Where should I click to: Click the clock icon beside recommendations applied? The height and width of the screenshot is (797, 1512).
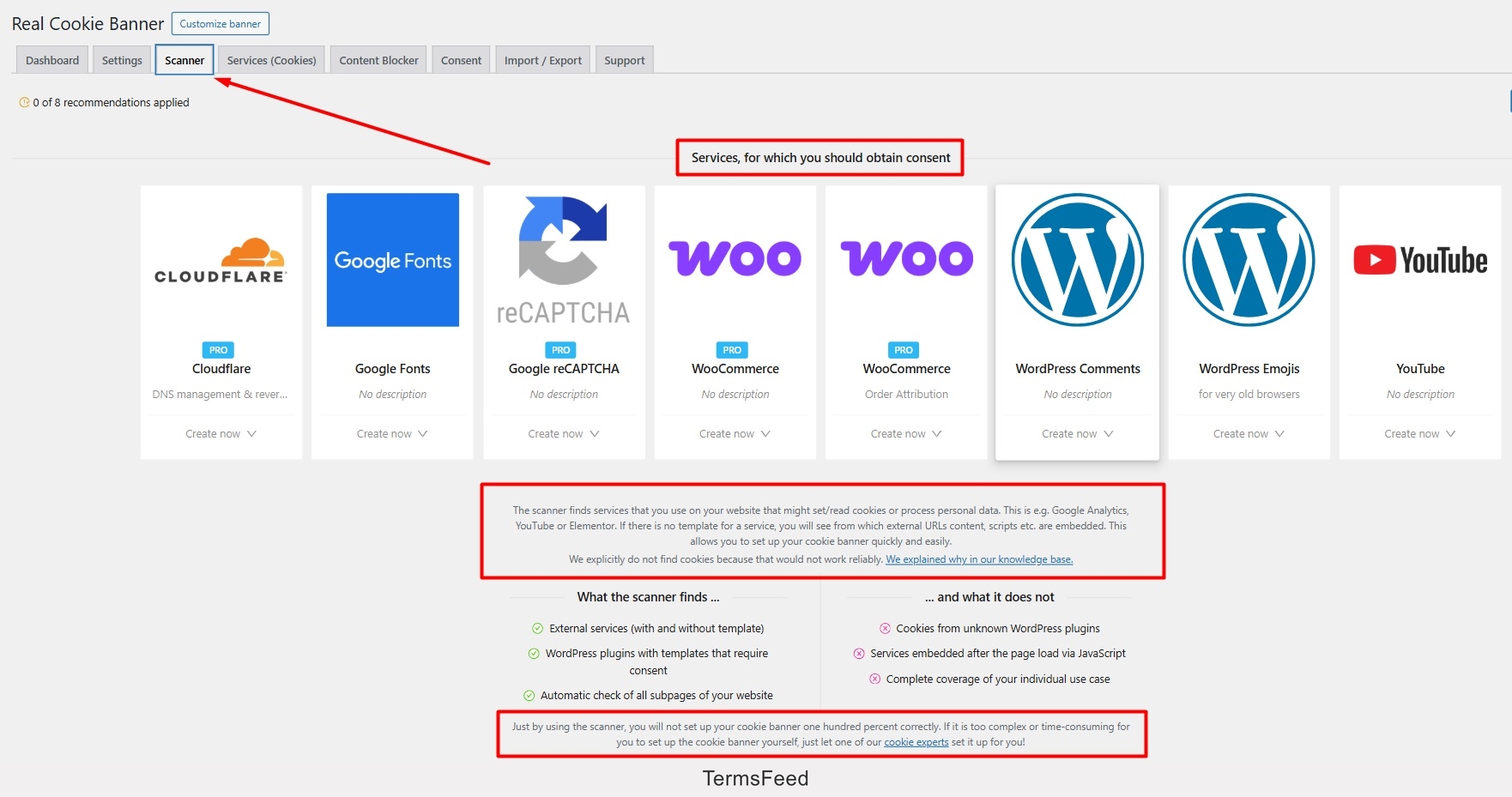pyautogui.click(x=24, y=102)
